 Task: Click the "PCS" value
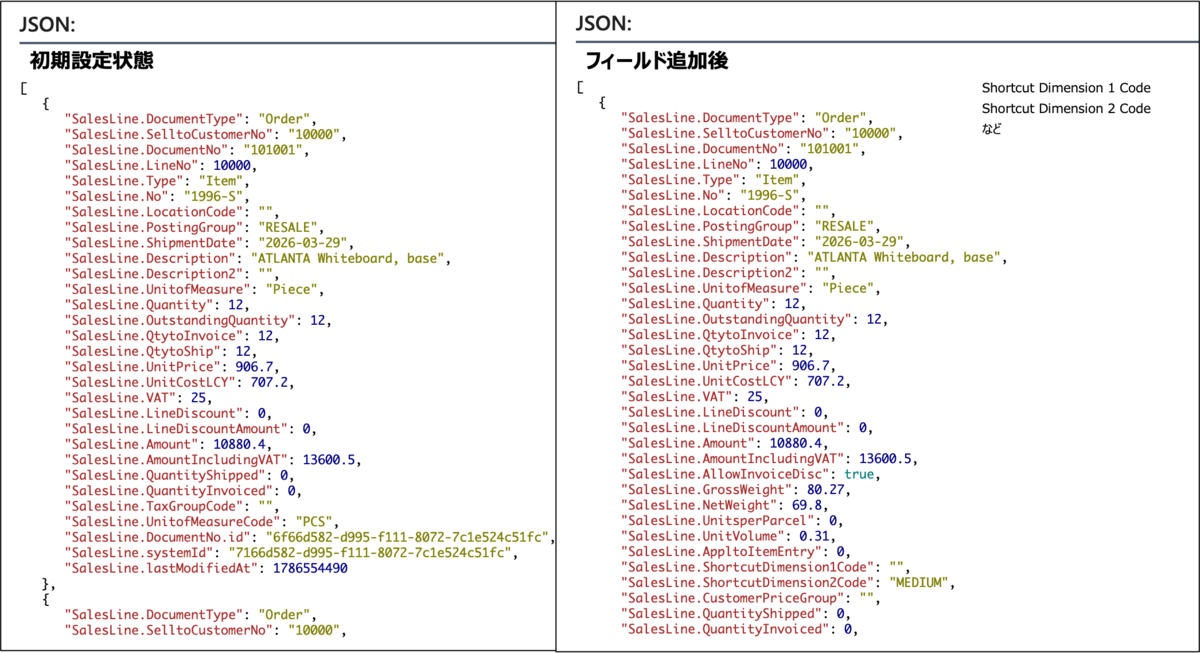point(313,521)
